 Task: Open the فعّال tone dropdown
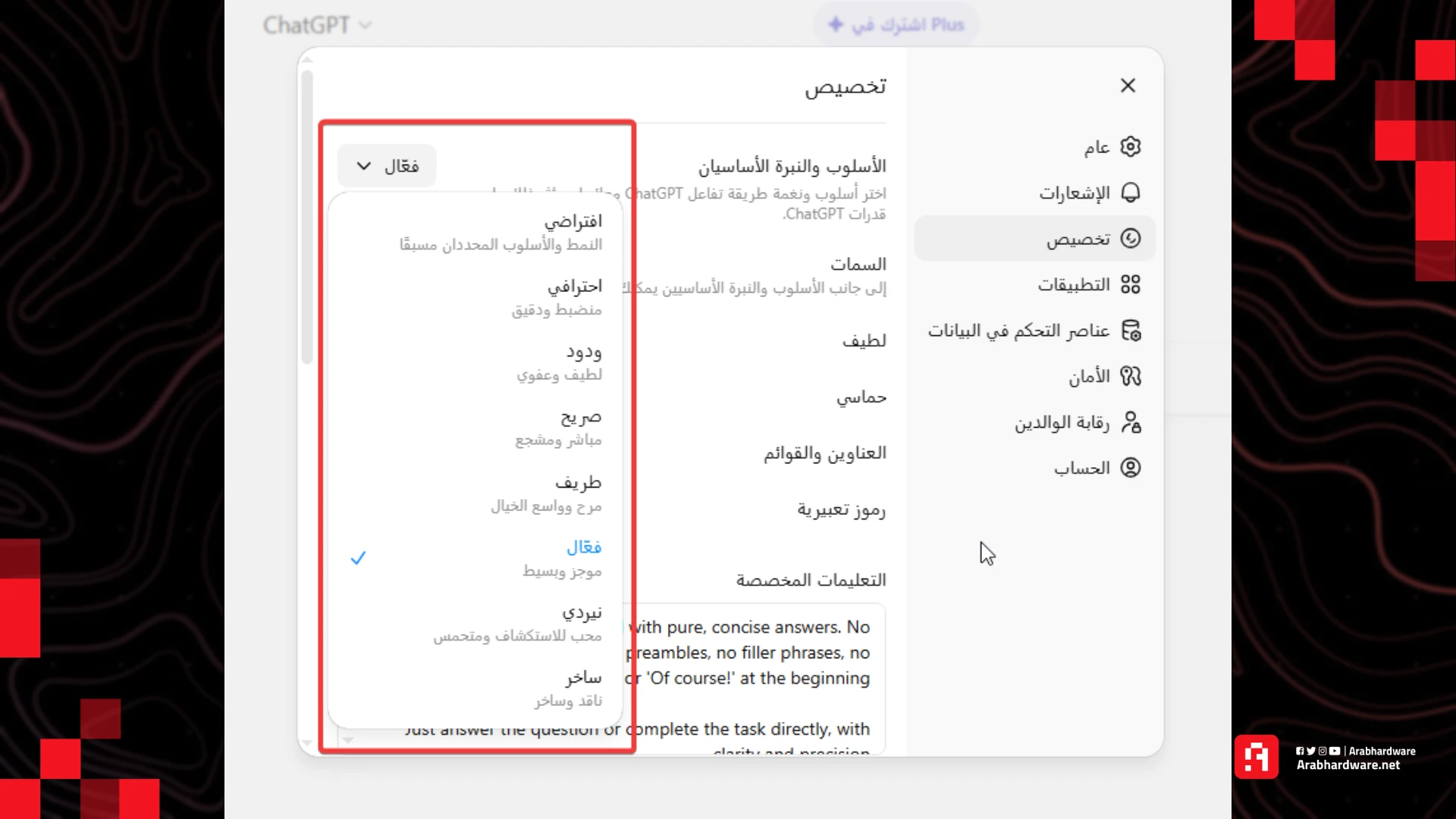(x=387, y=165)
